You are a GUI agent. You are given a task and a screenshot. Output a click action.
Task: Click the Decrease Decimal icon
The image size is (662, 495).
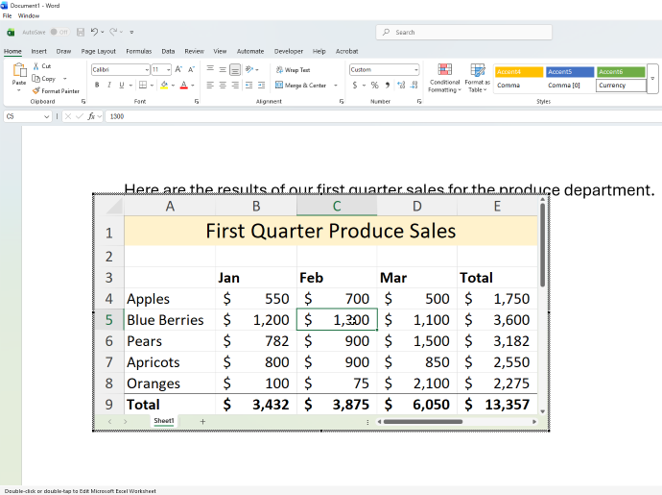pyautogui.click(x=414, y=85)
